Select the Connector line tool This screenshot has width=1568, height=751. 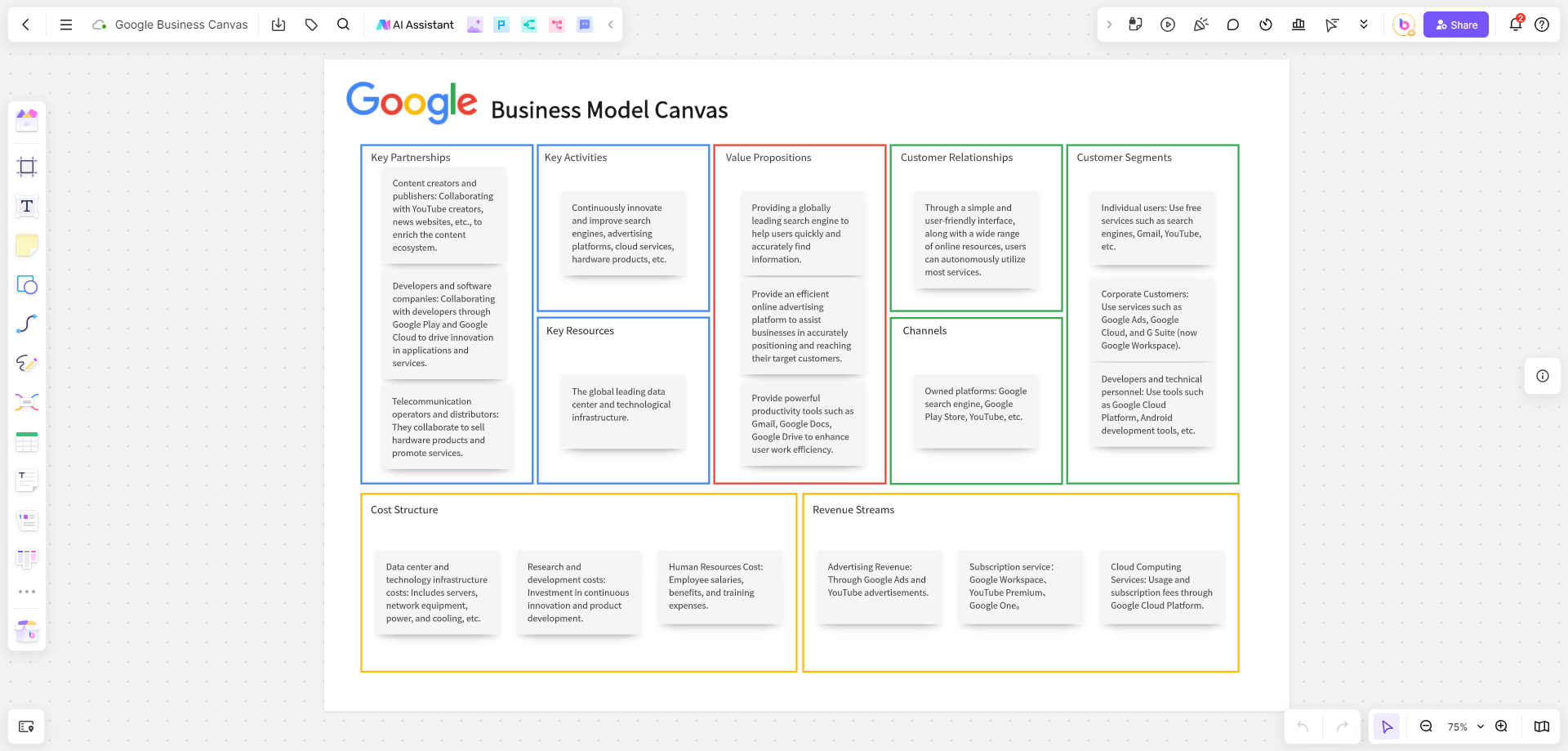pos(27,324)
